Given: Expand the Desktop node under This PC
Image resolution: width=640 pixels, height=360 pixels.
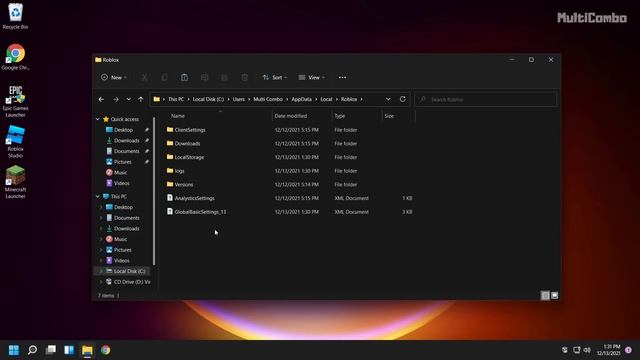Looking at the screenshot, I should tap(101, 207).
